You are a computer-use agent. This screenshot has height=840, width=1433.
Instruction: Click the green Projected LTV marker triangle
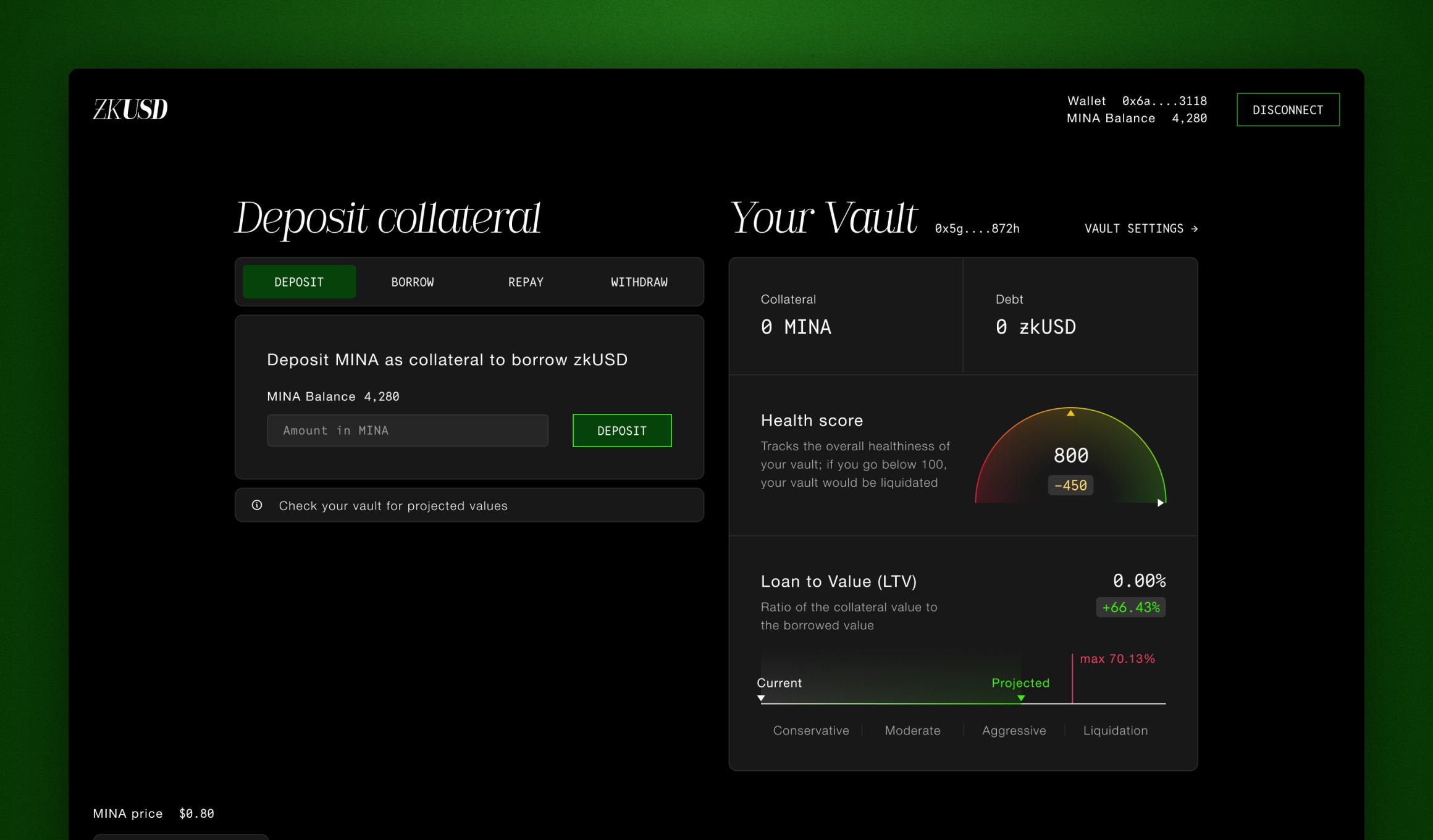pos(1021,698)
